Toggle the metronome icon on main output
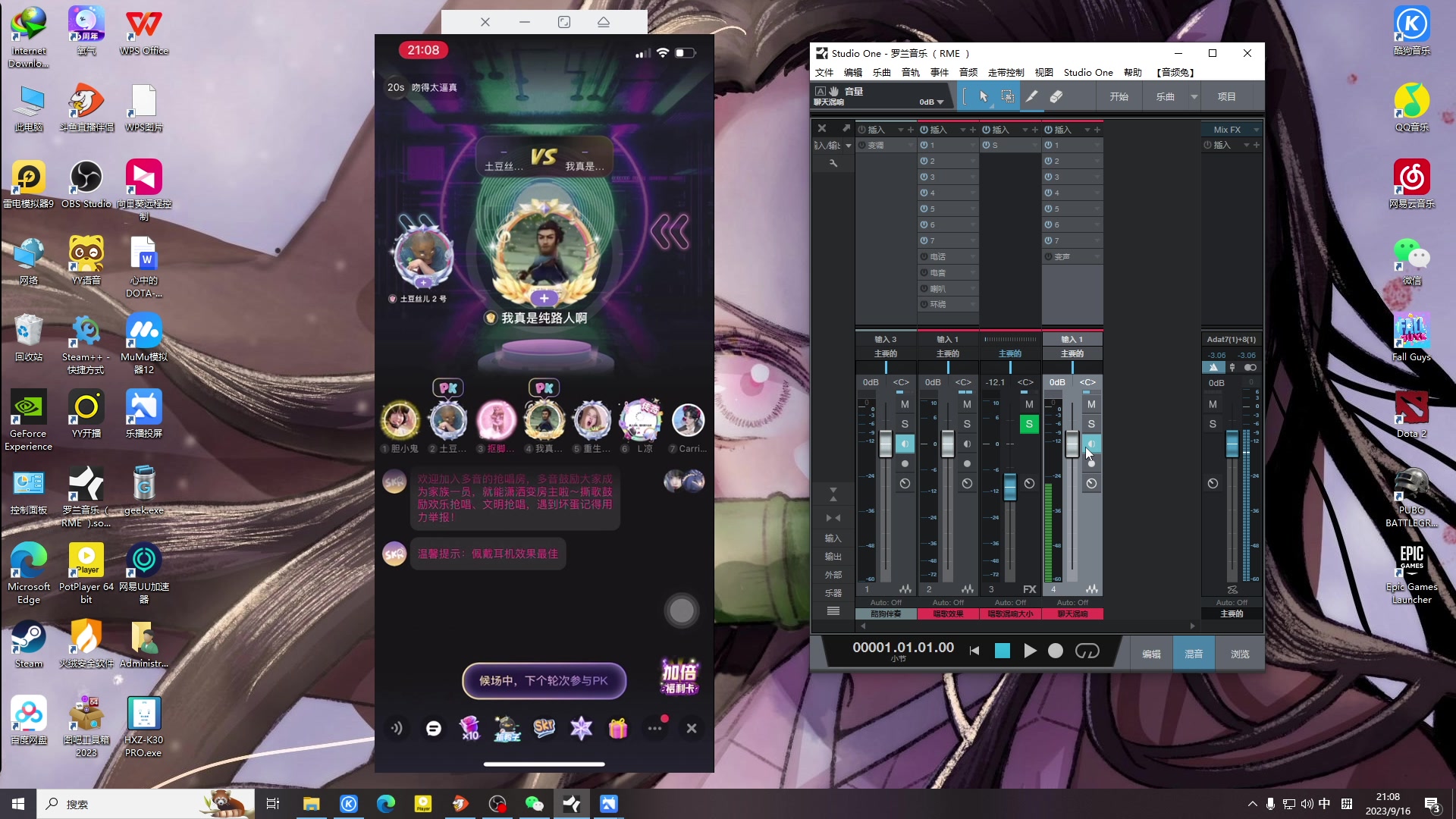The image size is (1456, 819). [x=1213, y=367]
